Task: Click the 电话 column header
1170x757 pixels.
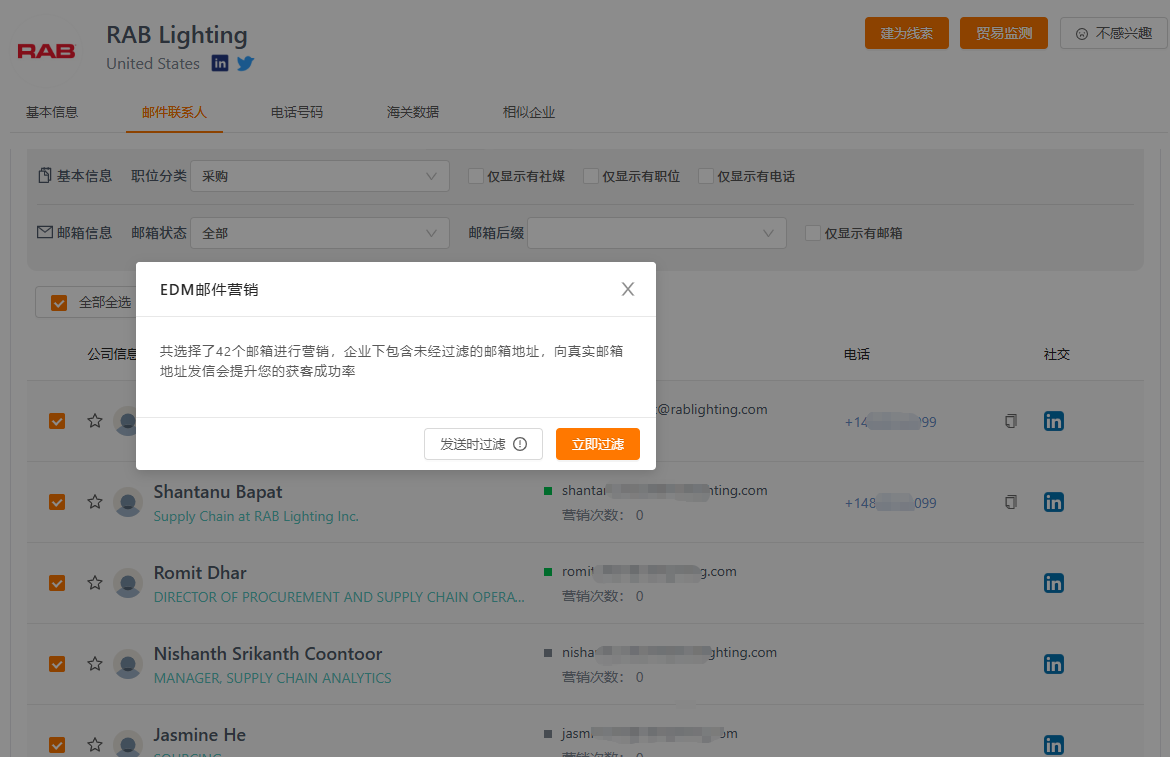Action: point(857,354)
